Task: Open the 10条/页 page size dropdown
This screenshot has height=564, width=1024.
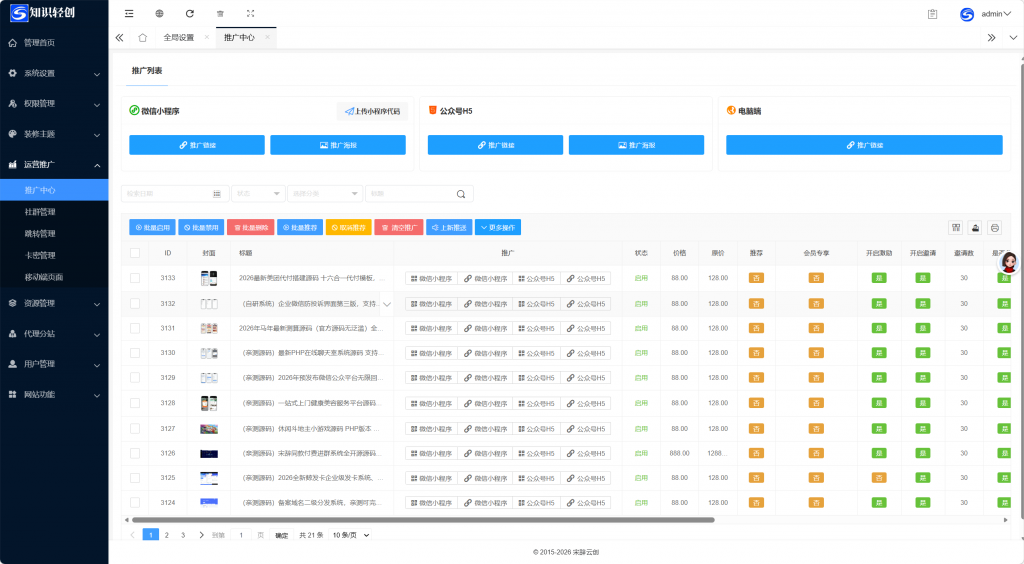Action: (x=351, y=535)
